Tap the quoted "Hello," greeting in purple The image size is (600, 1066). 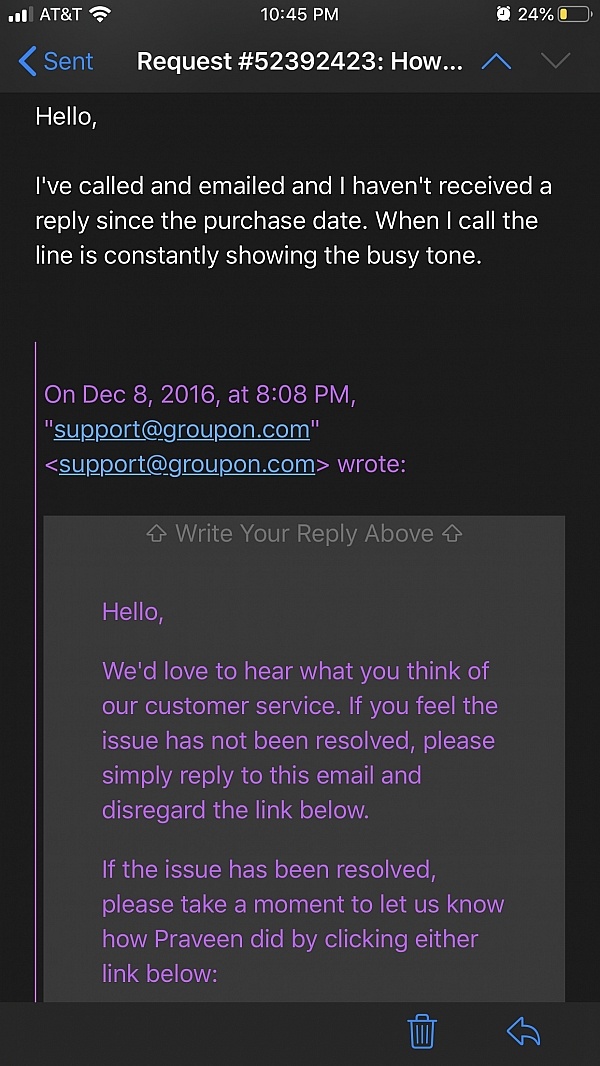click(133, 612)
